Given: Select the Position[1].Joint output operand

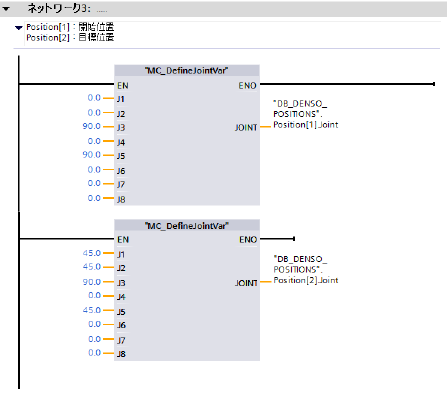Looking at the screenshot, I should [306, 114].
